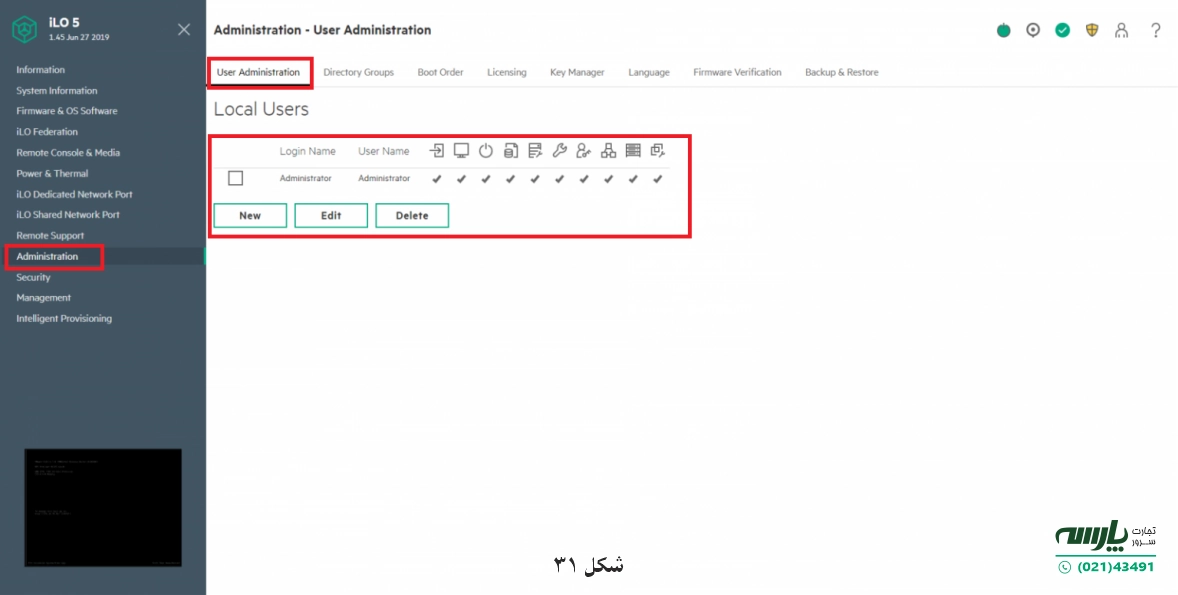
Task: Select the Configure iLO Settings wrench icon
Action: pyautogui.click(x=559, y=150)
